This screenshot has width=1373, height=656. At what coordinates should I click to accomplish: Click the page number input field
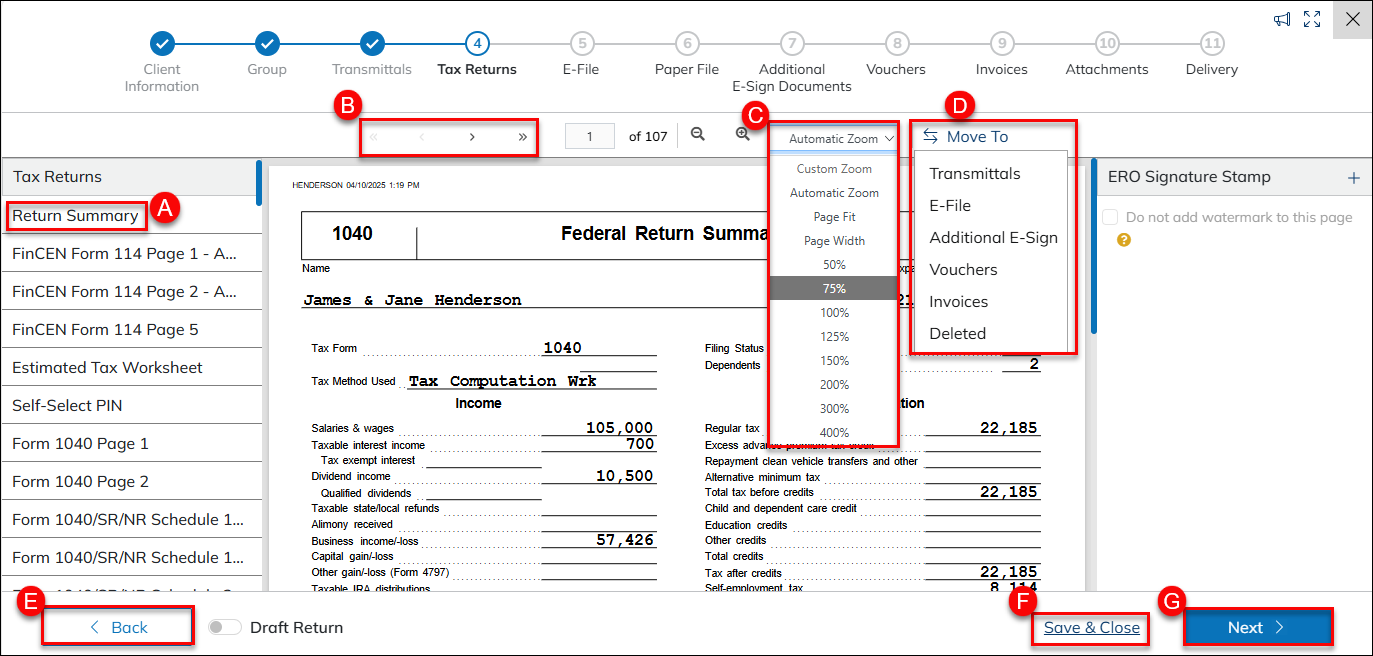tap(589, 136)
